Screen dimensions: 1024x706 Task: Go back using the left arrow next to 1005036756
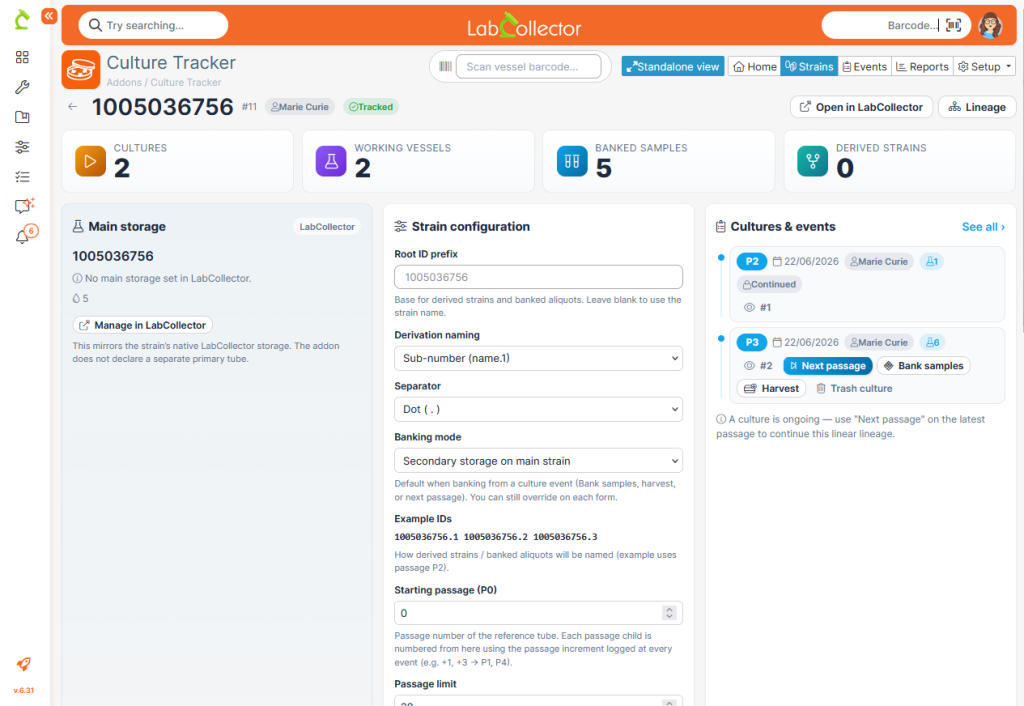point(72,106)
